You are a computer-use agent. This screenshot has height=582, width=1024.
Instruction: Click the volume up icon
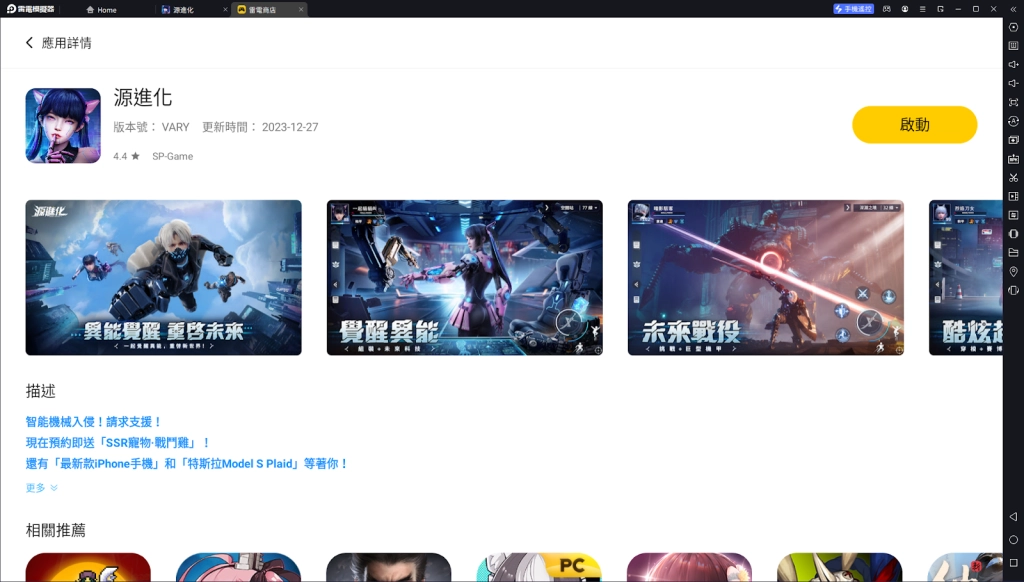click(1013, 65)
